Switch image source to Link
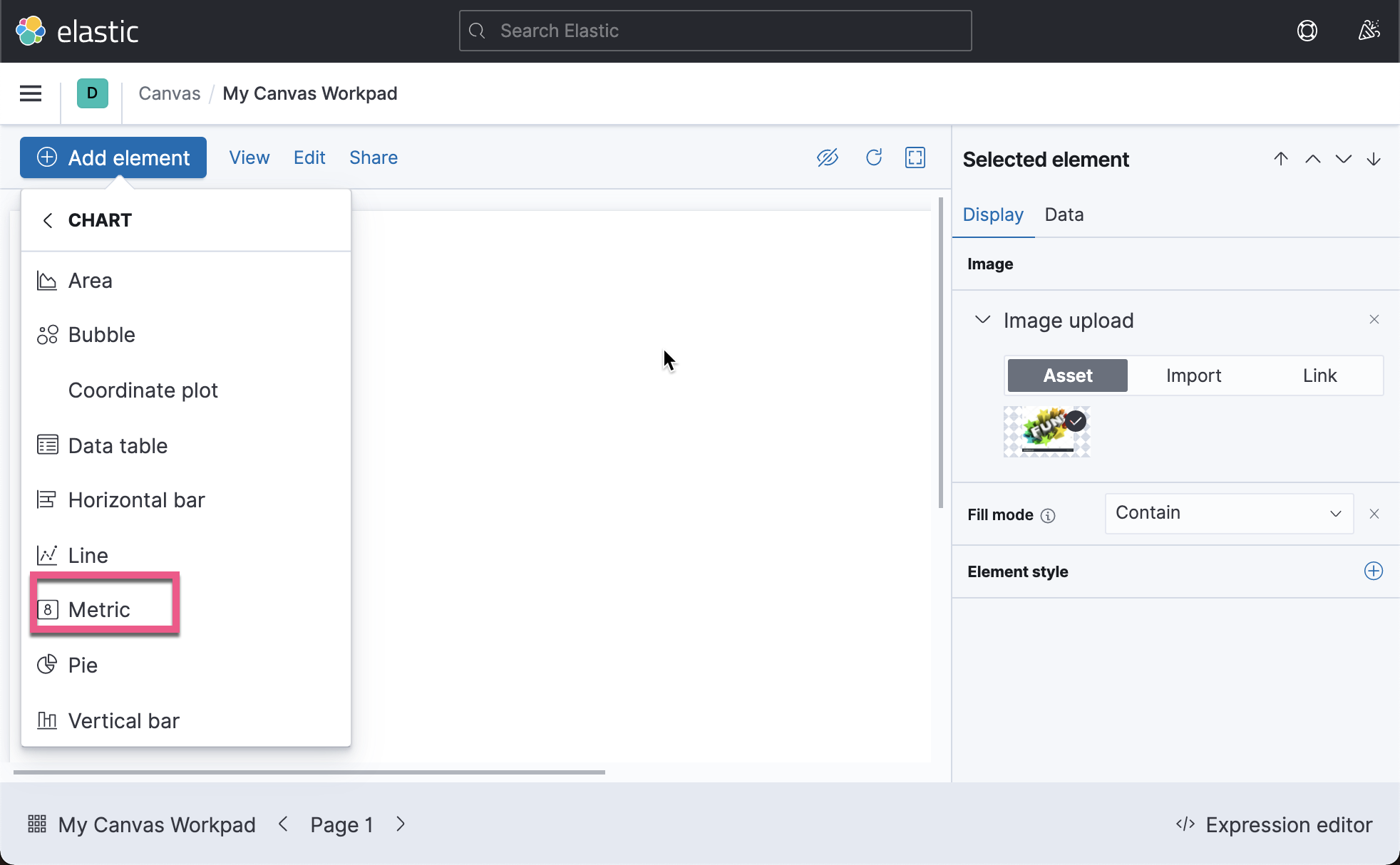 [1319, 375]
